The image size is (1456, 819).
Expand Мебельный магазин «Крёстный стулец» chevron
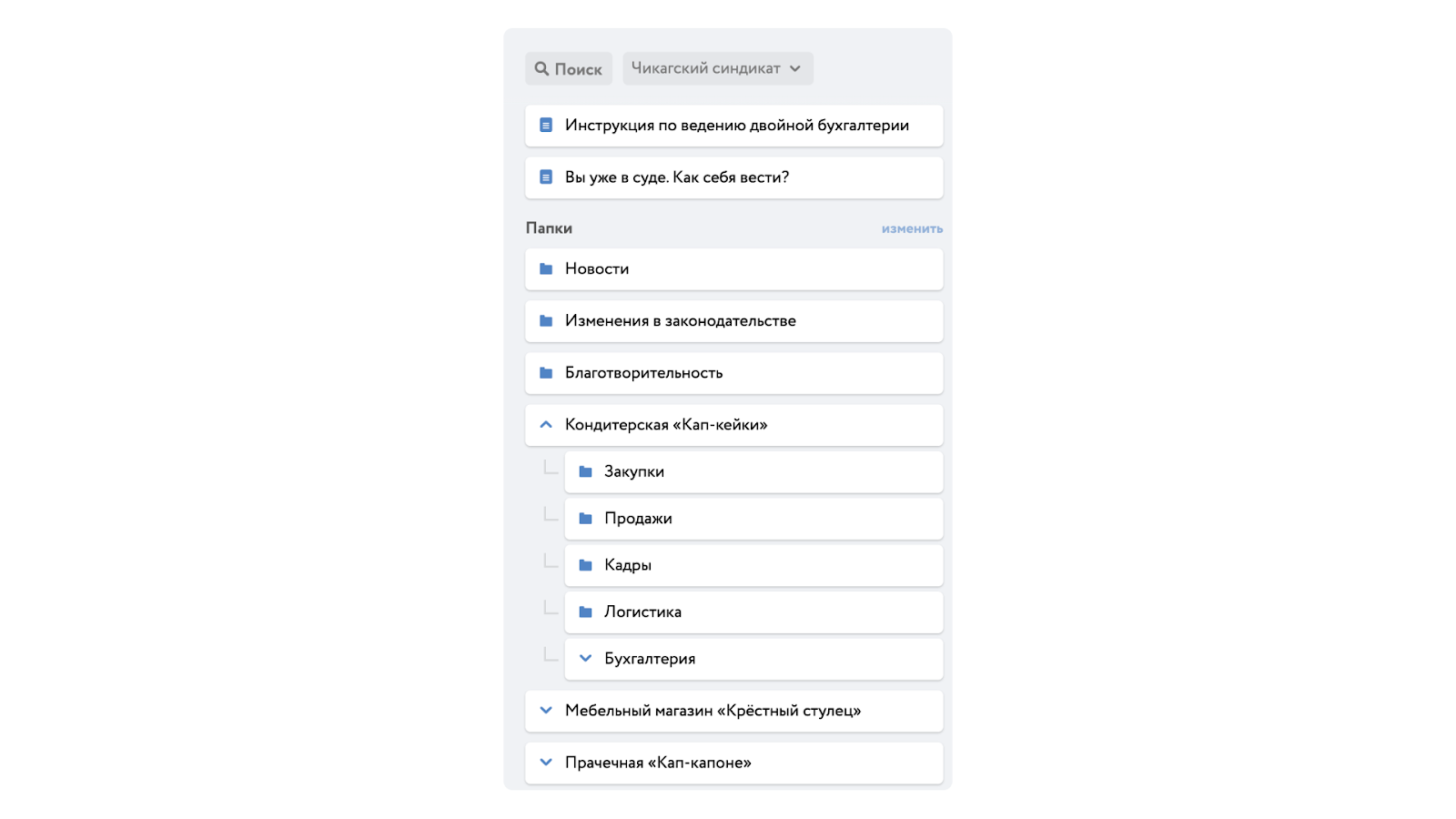click(546, 710)
